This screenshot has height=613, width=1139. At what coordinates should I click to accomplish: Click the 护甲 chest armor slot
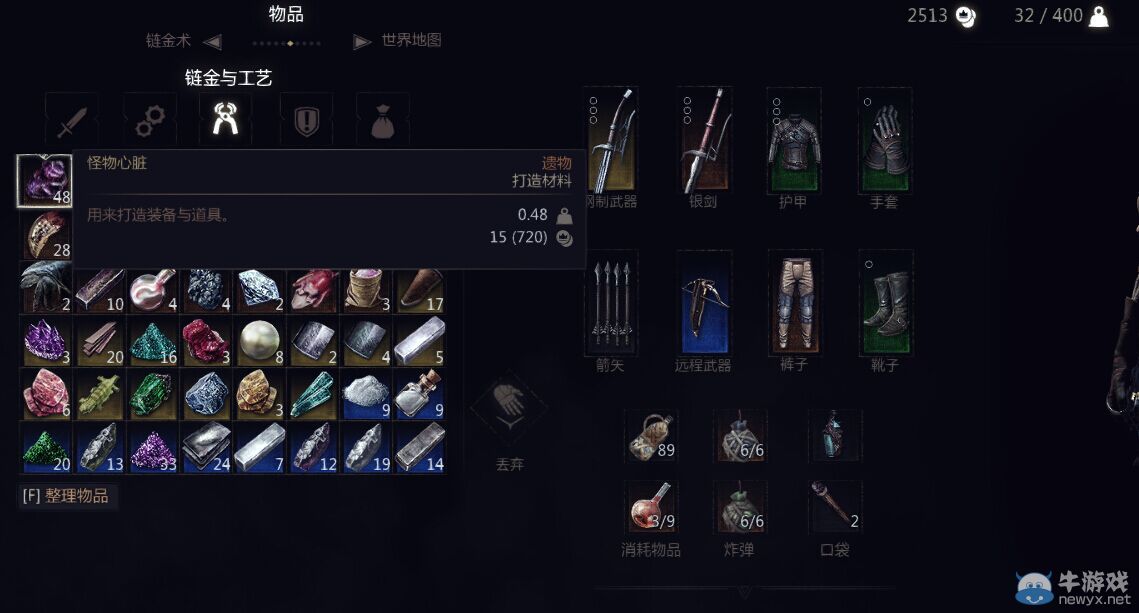click(794, 140)
